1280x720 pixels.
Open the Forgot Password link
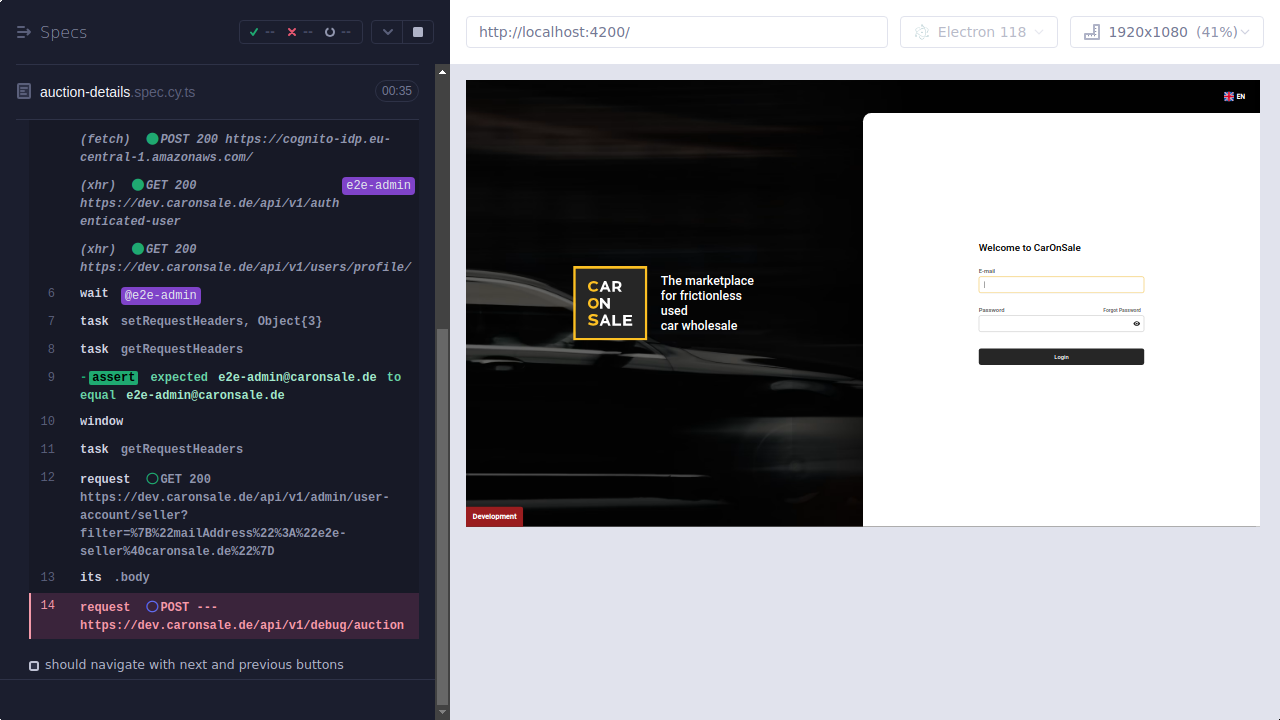coord(1122,310)
